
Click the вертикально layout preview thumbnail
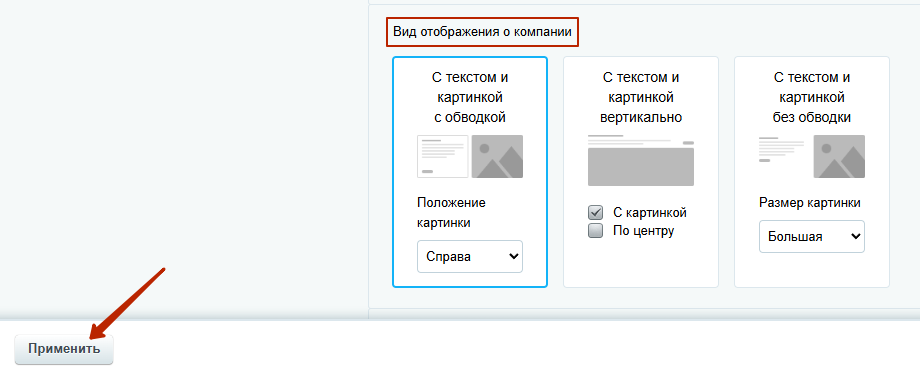coord(641,160)
